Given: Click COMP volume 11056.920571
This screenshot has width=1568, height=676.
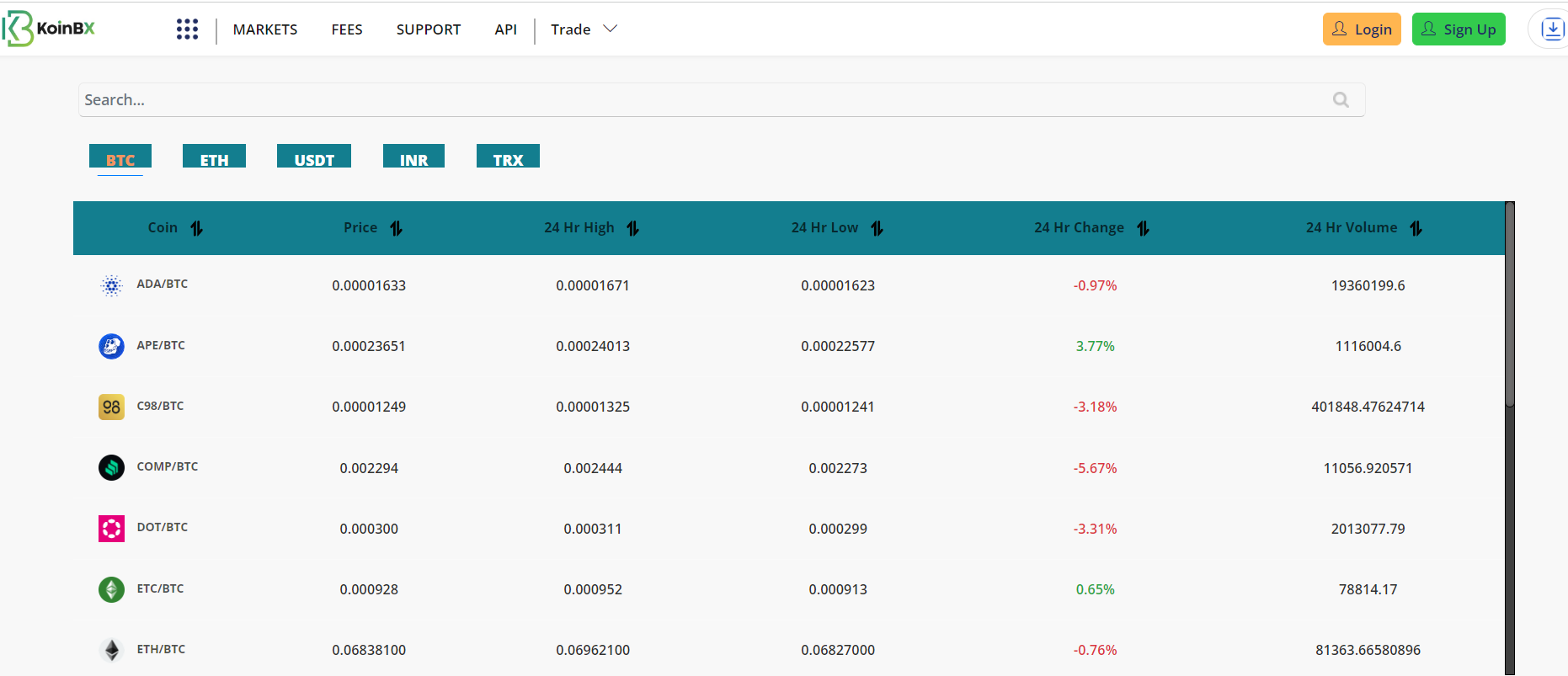Looking at the screenshot, I should 1368,468.
